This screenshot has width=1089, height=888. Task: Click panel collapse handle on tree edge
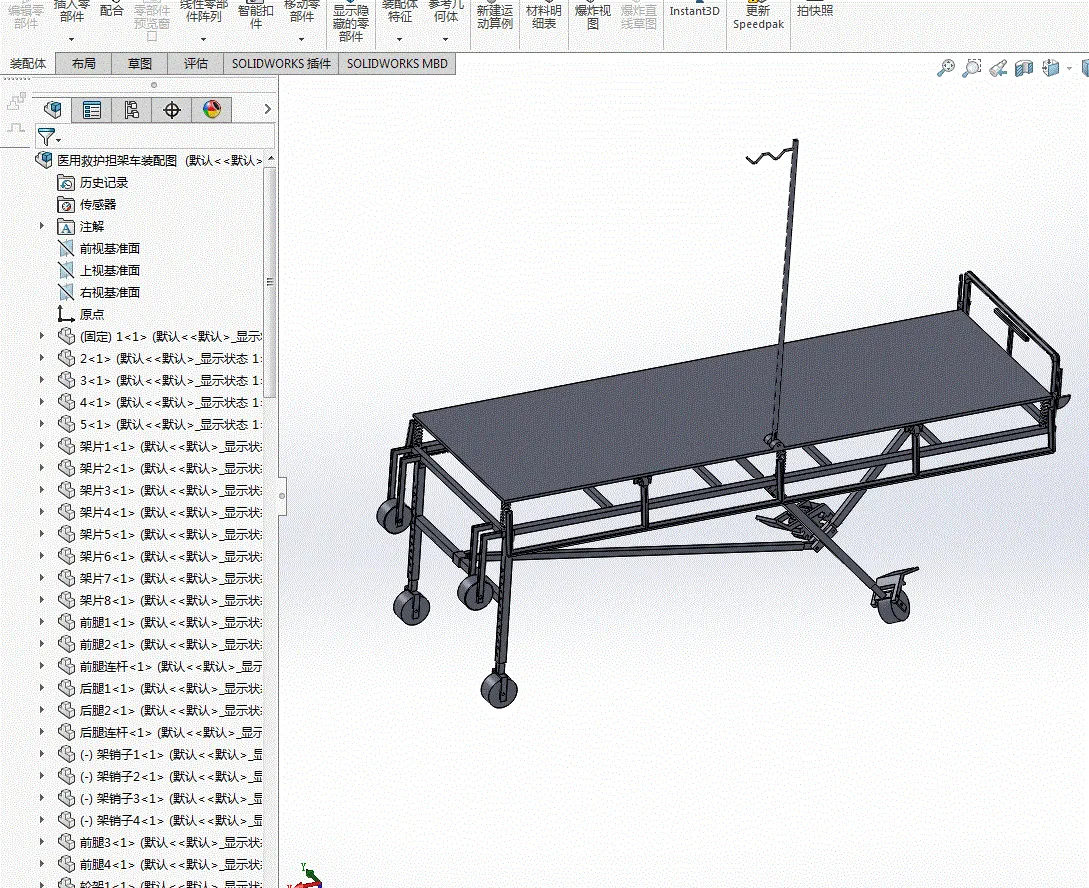coord(282,496)
